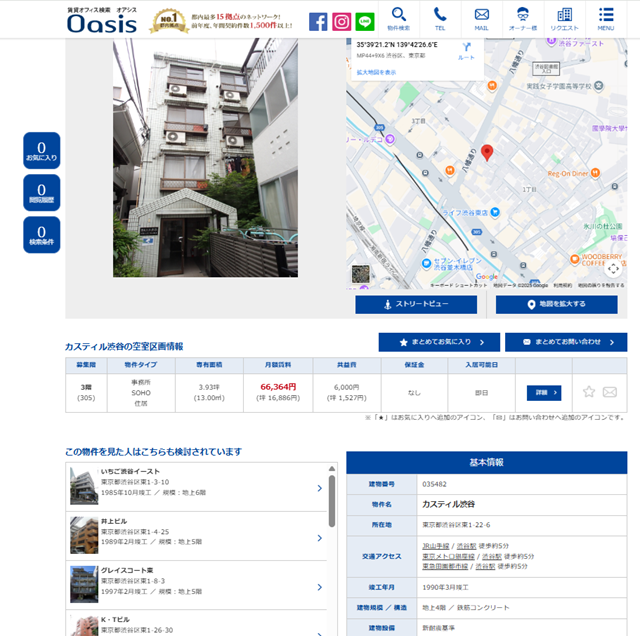Image resolution: width=640 pixels, height=636 pixels.
Task: Click the TEL phone icon
Action: coord(440,18)
